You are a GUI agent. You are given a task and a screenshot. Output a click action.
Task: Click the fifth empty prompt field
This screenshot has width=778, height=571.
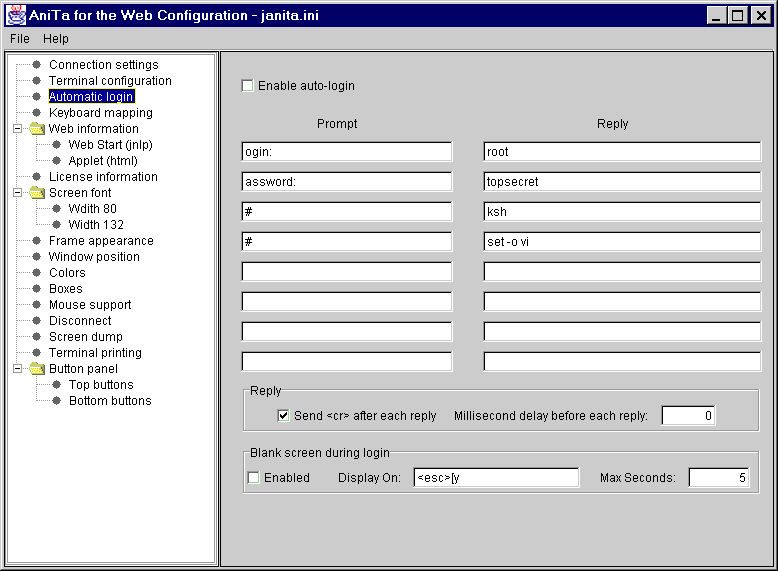tap(347, 272)
